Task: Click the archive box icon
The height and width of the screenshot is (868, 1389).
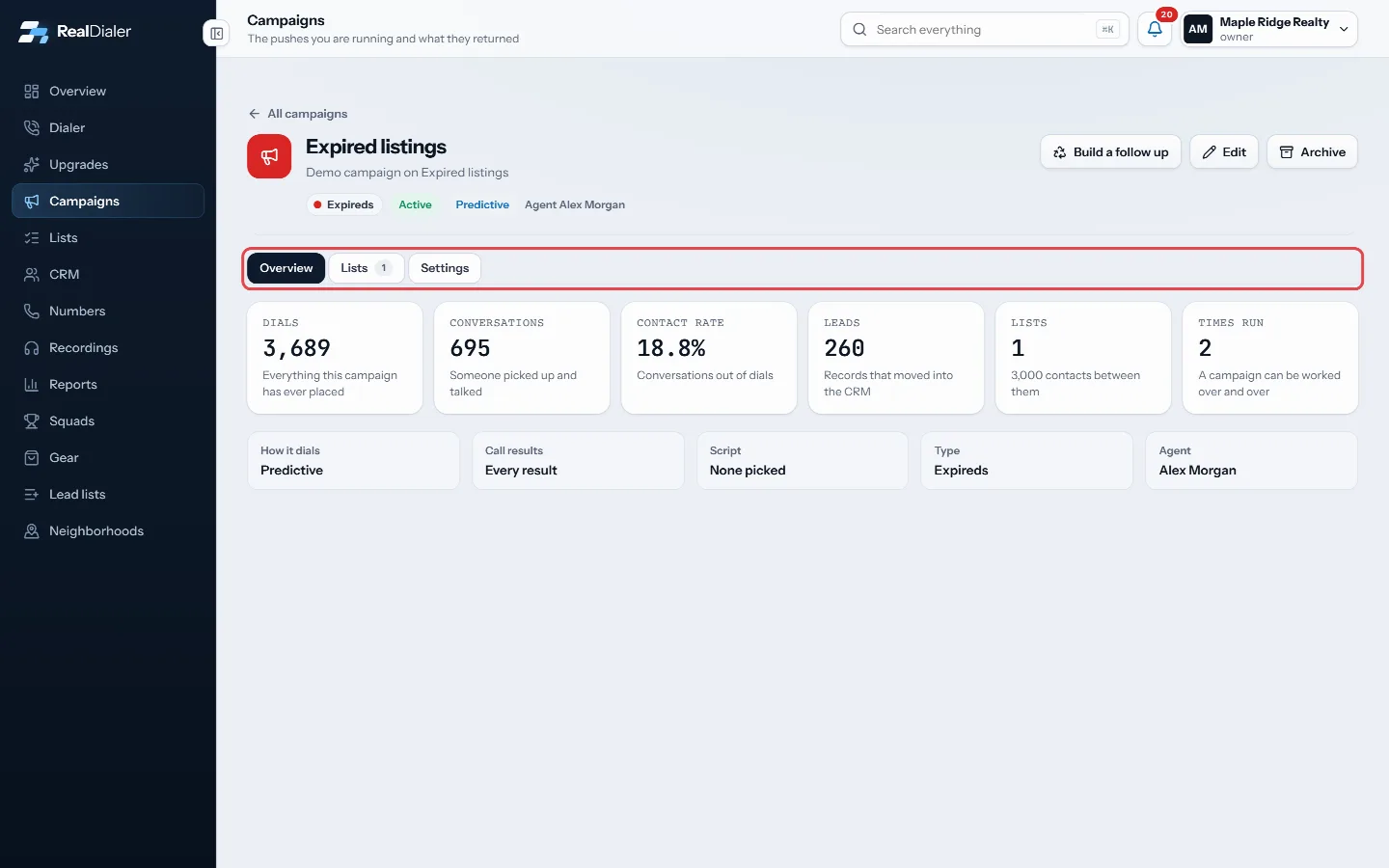Action: tap(1287, 152)
